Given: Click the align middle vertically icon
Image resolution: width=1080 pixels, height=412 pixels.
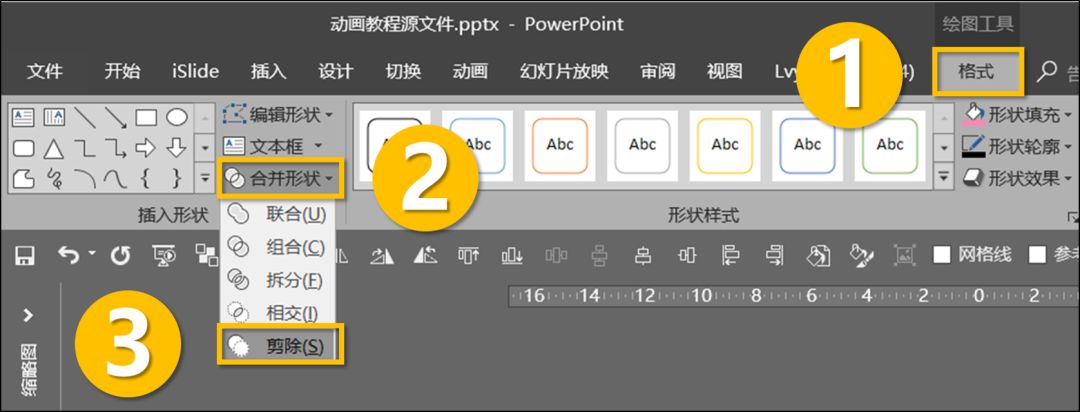Looking at the screenshot, I should pyautogui.click(x=687, y=256).
